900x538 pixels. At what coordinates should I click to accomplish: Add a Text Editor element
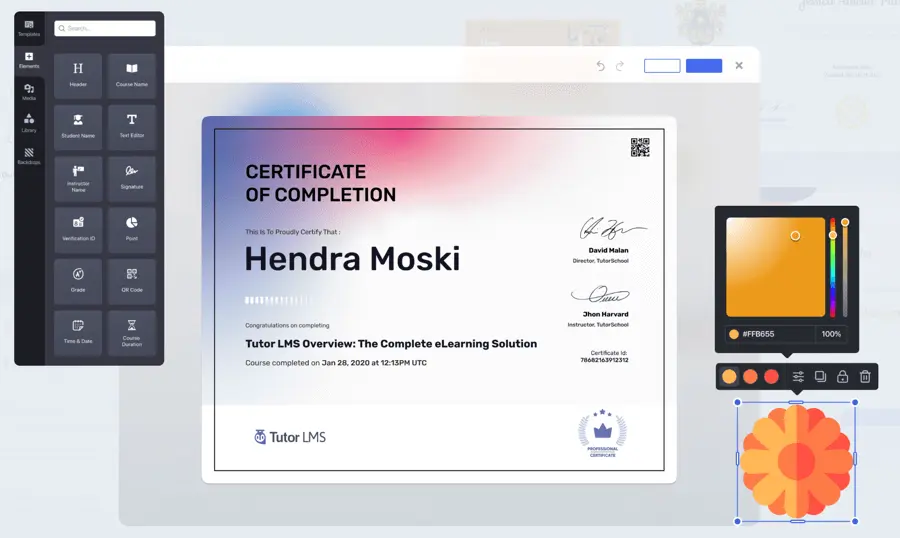click(131, 127)
